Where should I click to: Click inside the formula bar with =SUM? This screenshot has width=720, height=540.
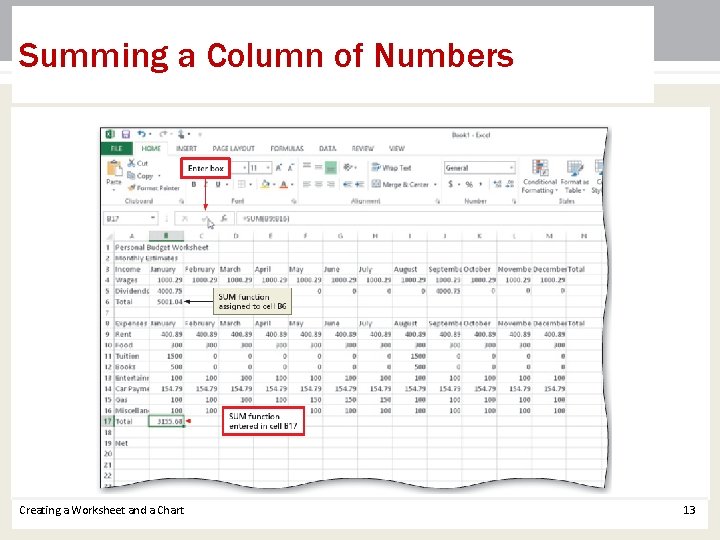pyautogui.click(x=419, y=219)
